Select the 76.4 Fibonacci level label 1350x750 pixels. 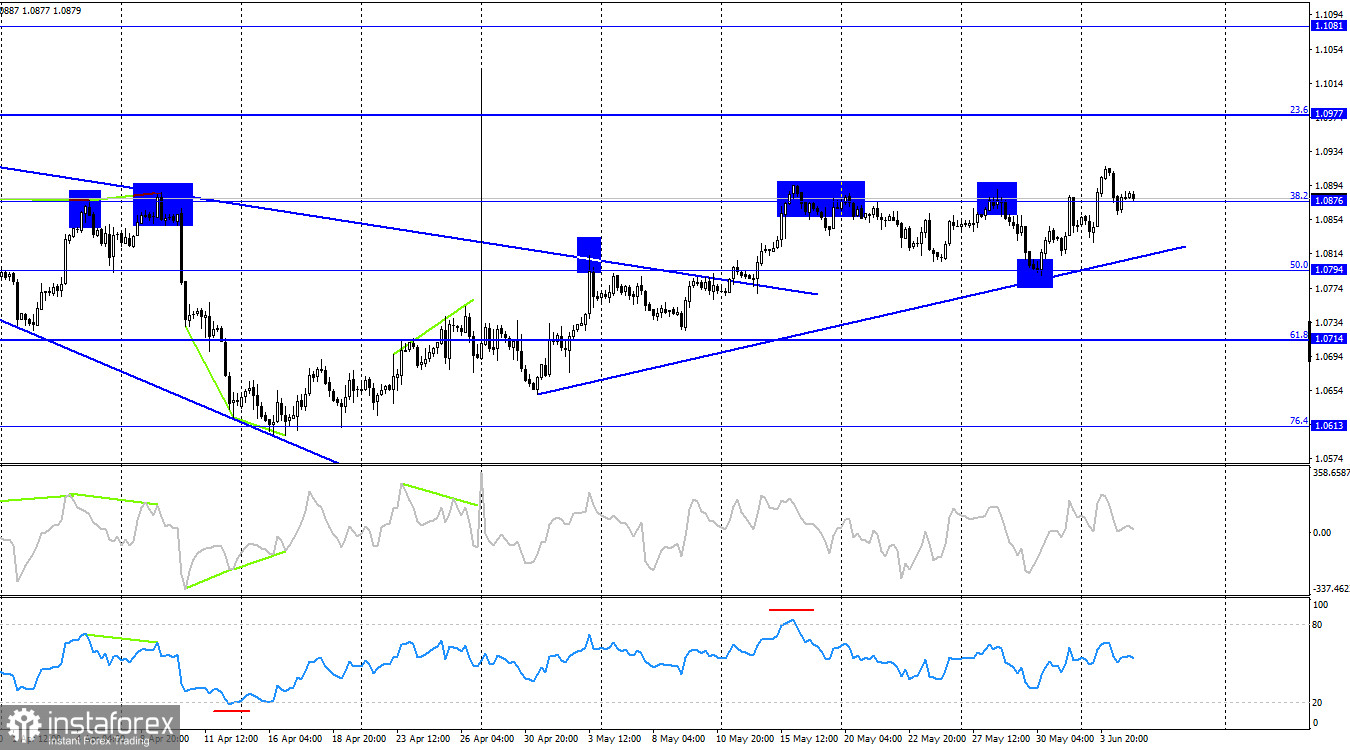(1299, 421)
